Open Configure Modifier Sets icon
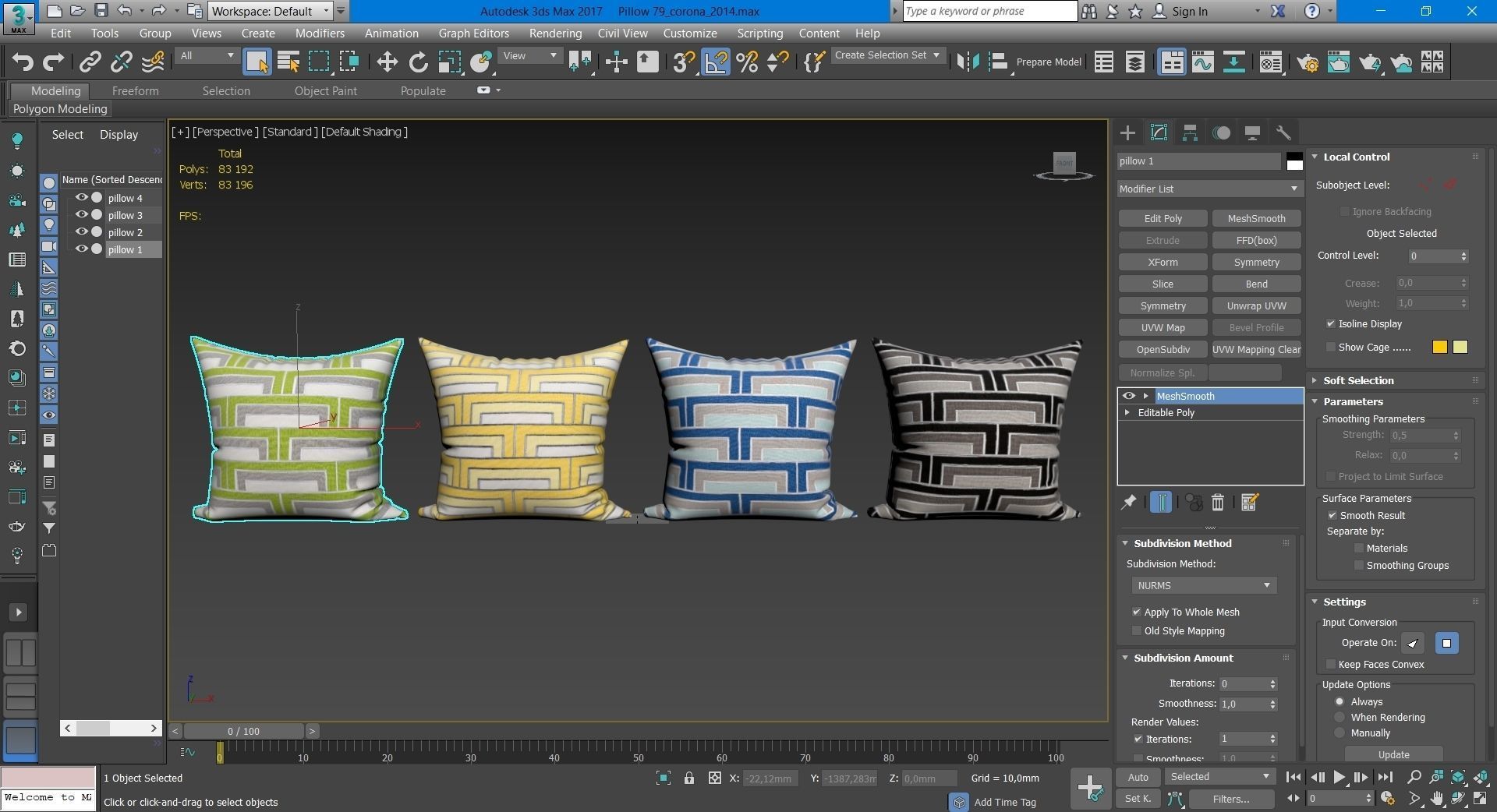This screenshot has width=1497, height=812. pyautogui.click(x=1250, y=503)
